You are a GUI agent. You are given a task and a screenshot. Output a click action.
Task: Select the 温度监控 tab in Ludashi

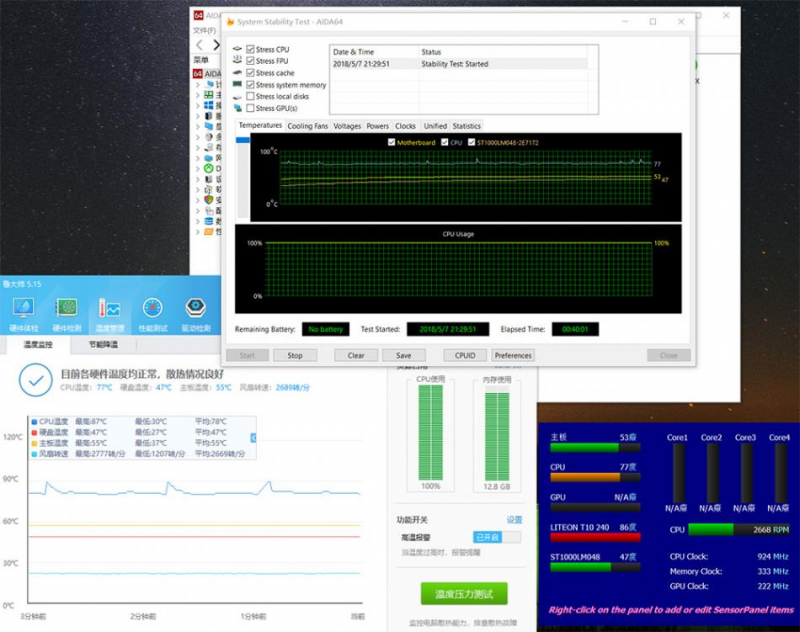tap(38, 344)
